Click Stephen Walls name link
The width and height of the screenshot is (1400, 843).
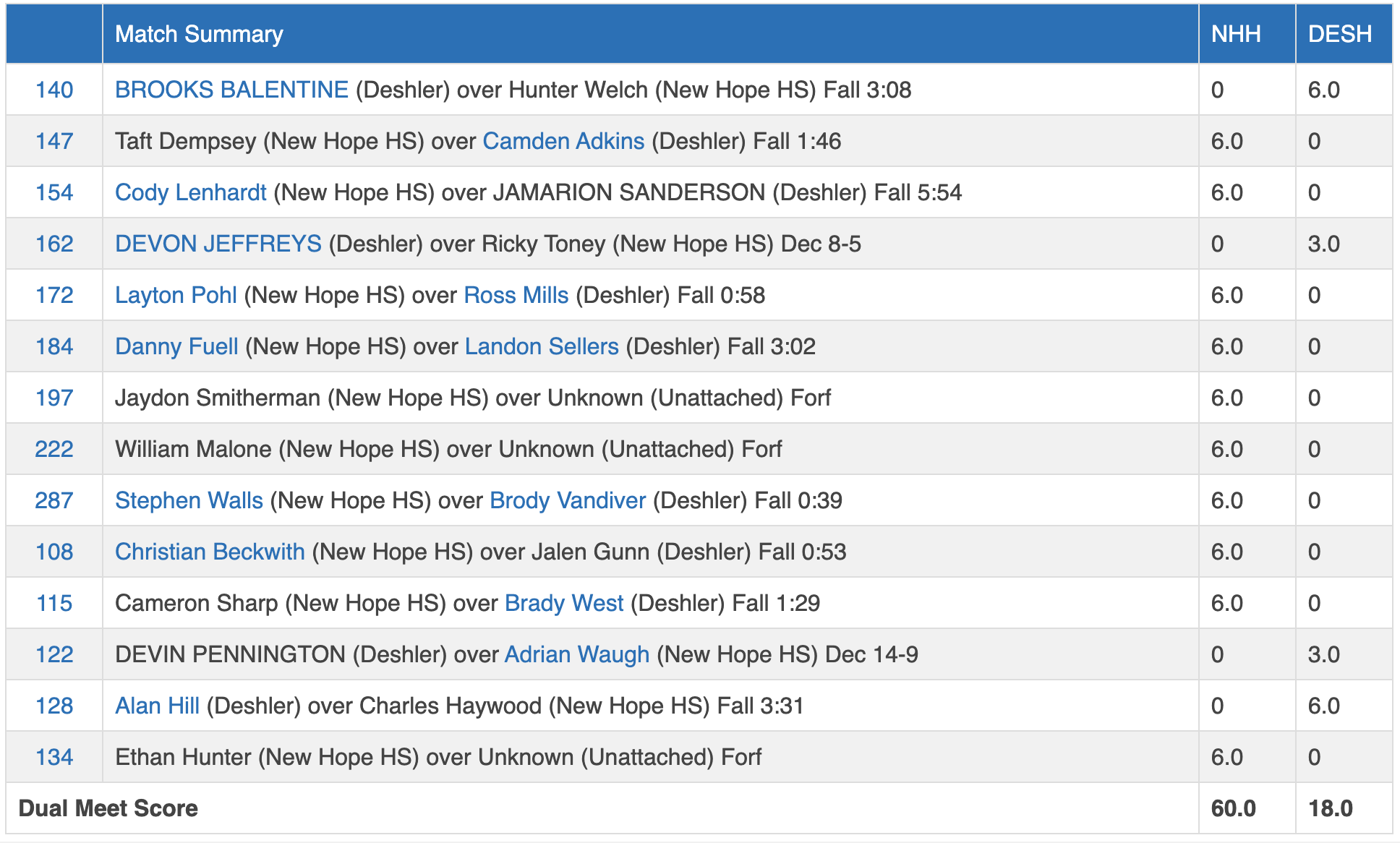click(189, 500)
